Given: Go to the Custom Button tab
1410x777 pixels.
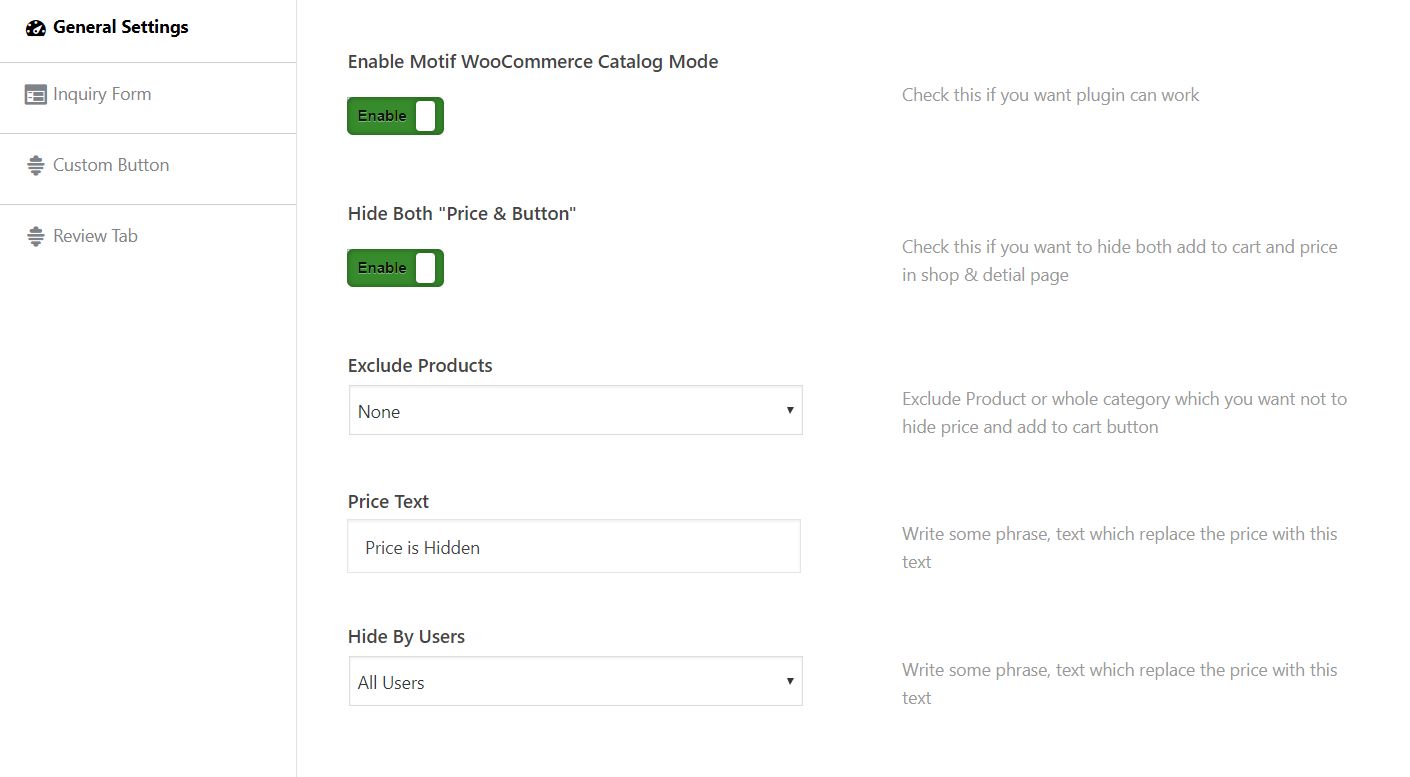Looking at the screenshot, I should pyautogui.click(x=111, y=166).
